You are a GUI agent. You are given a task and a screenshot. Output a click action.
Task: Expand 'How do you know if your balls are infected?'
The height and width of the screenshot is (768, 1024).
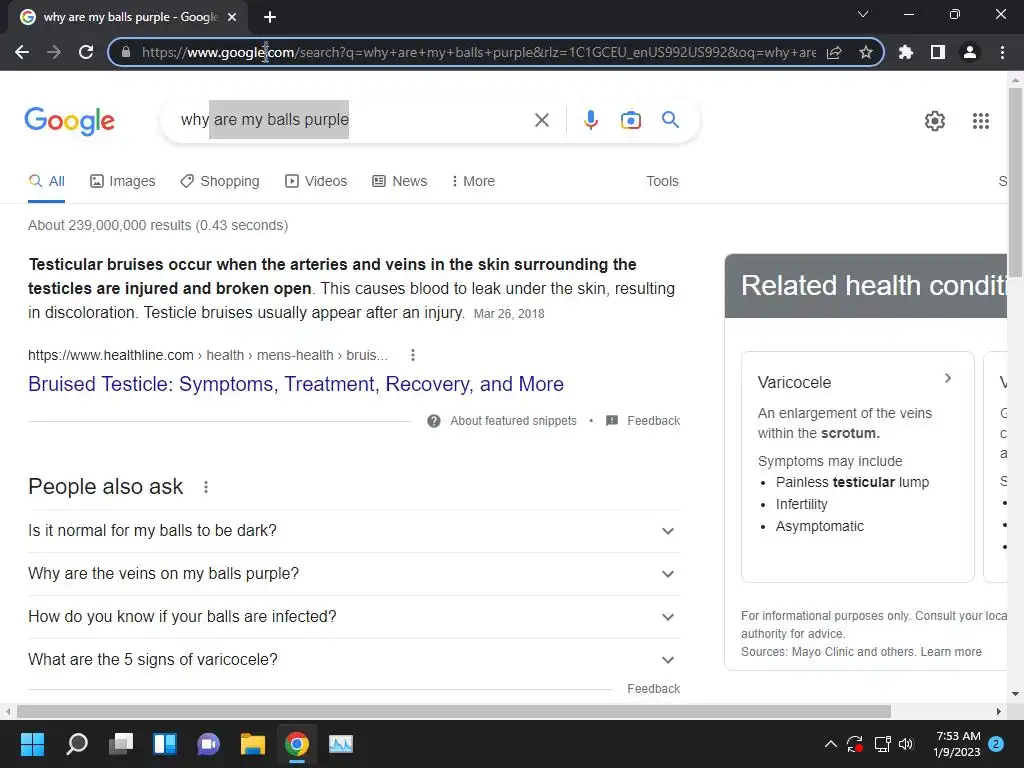(354, 617)
